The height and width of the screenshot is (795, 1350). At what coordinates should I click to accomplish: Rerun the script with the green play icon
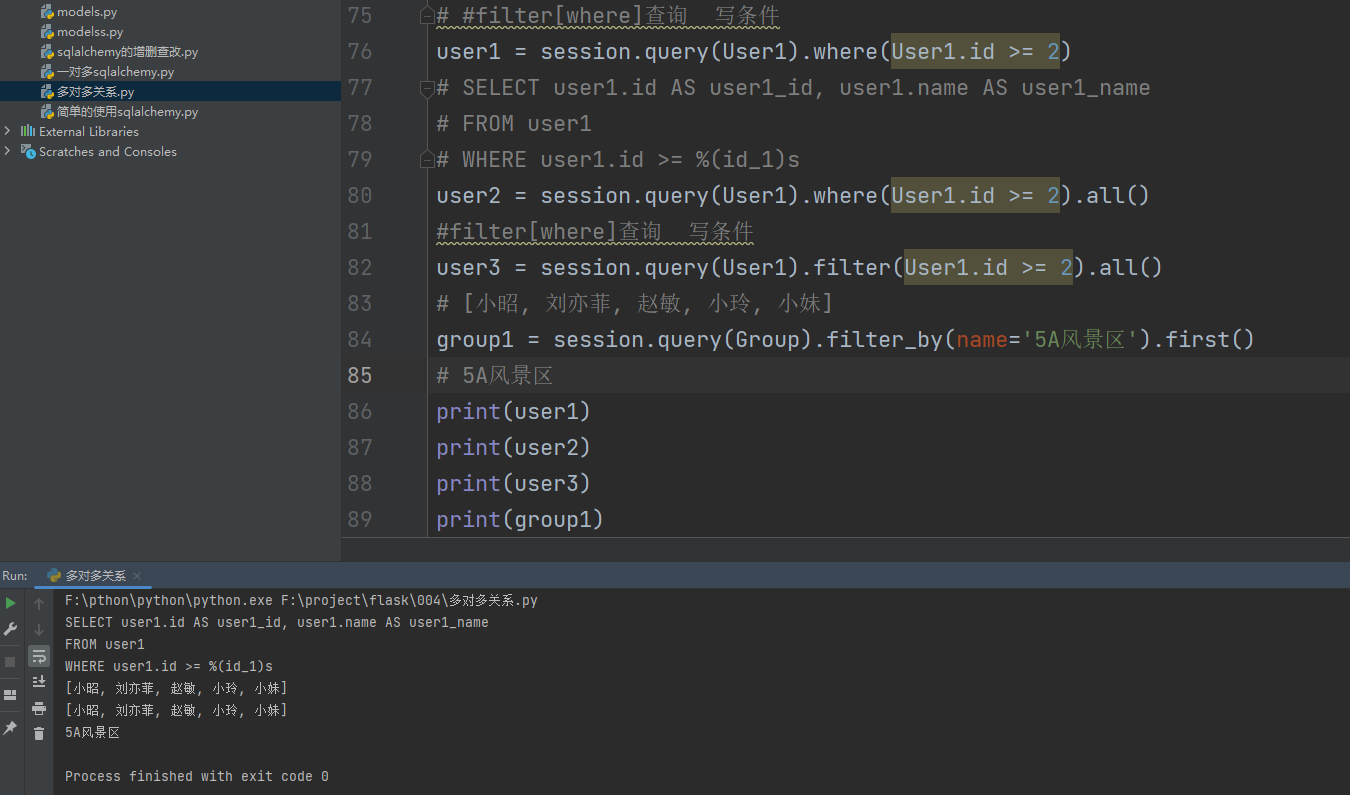click(x=11, y=603)
